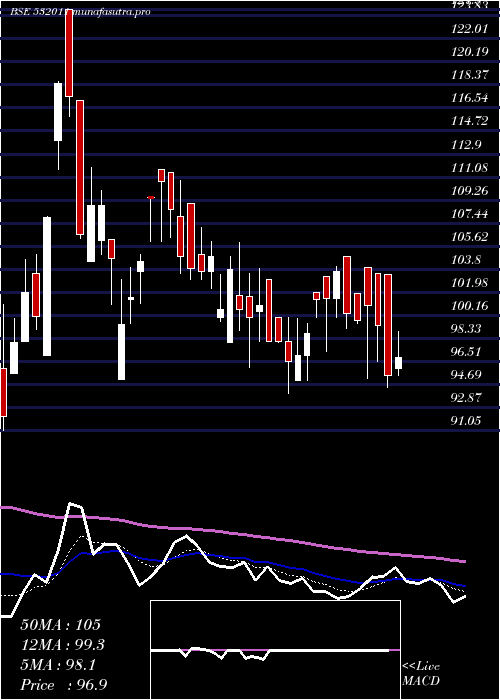
Task: Select the 109.26 axis value
Action: tap(469, 191)
